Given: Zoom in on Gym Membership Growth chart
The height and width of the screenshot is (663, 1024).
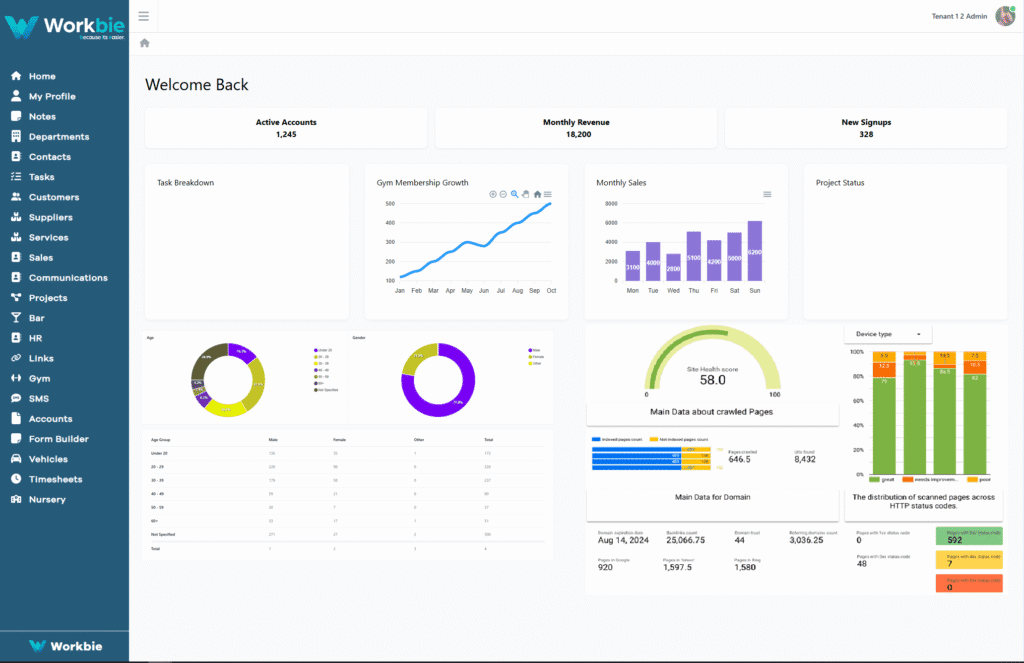Looking at the screenshot, I should pyautogui.click(x=492, y=194).
